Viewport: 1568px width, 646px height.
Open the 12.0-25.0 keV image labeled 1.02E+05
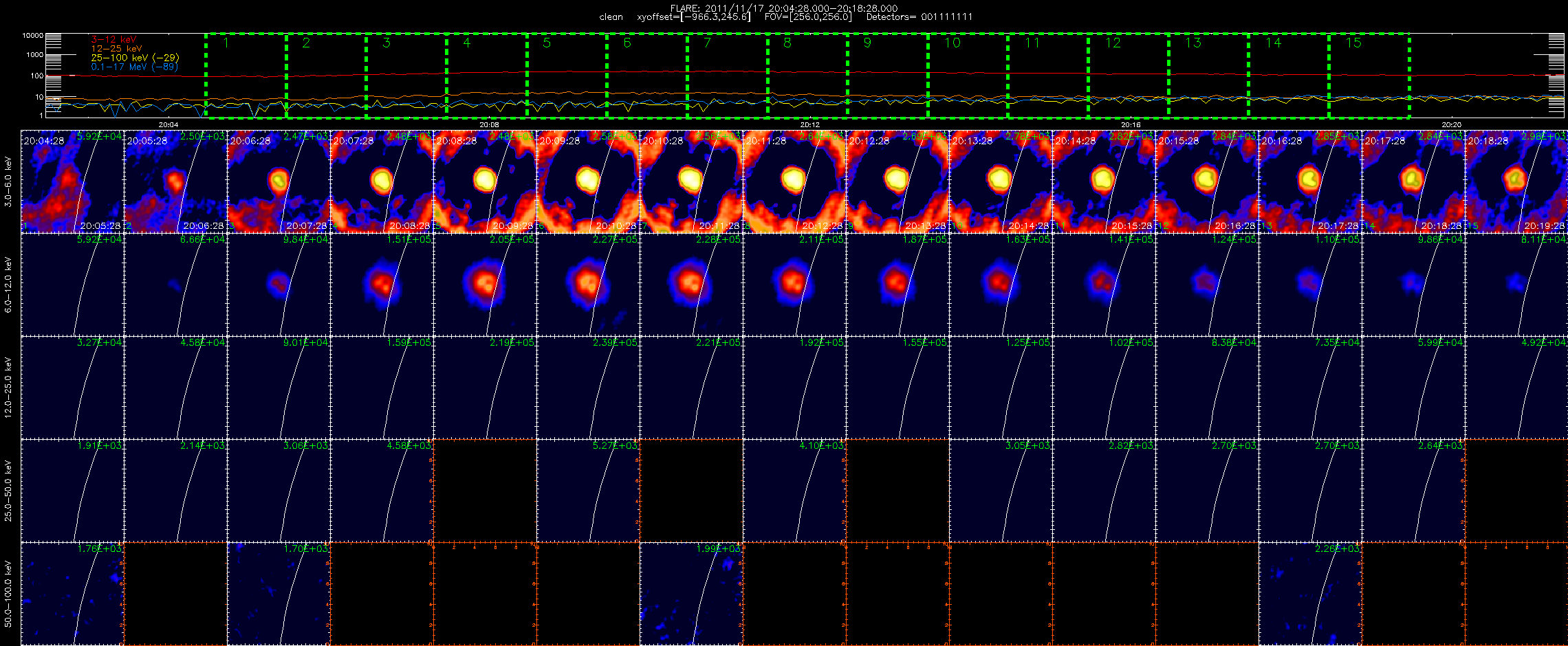[1104, 388]
